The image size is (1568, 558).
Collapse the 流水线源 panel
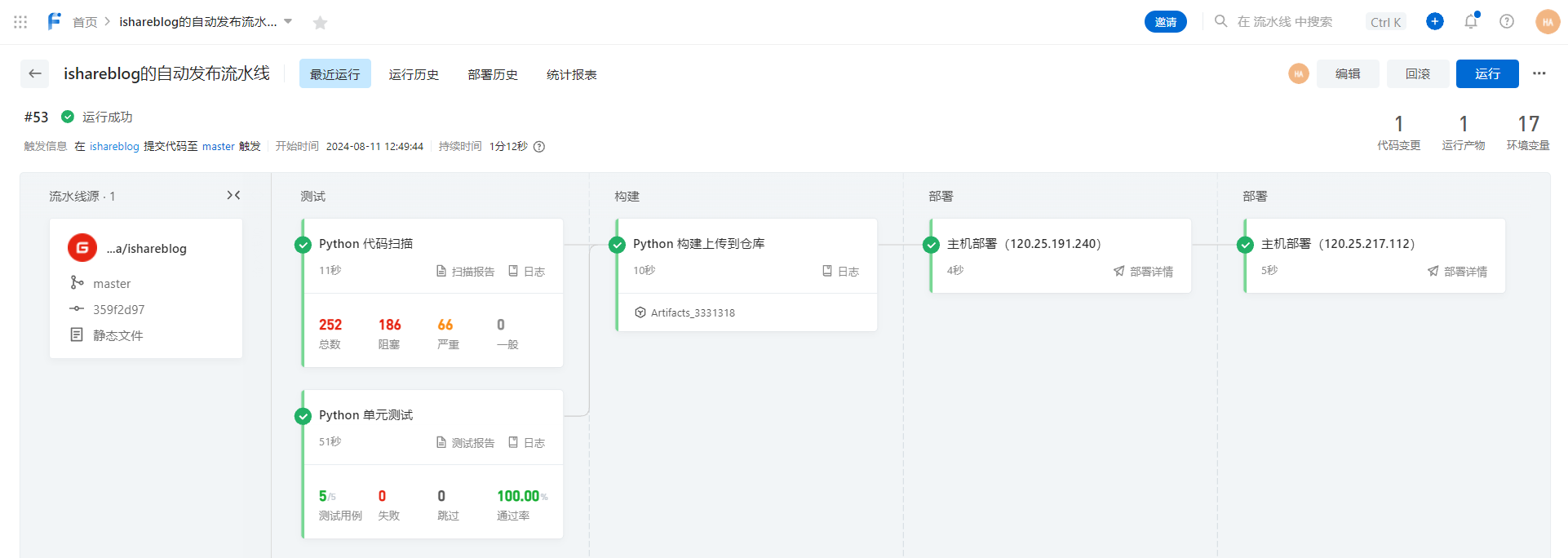[233, 195]
